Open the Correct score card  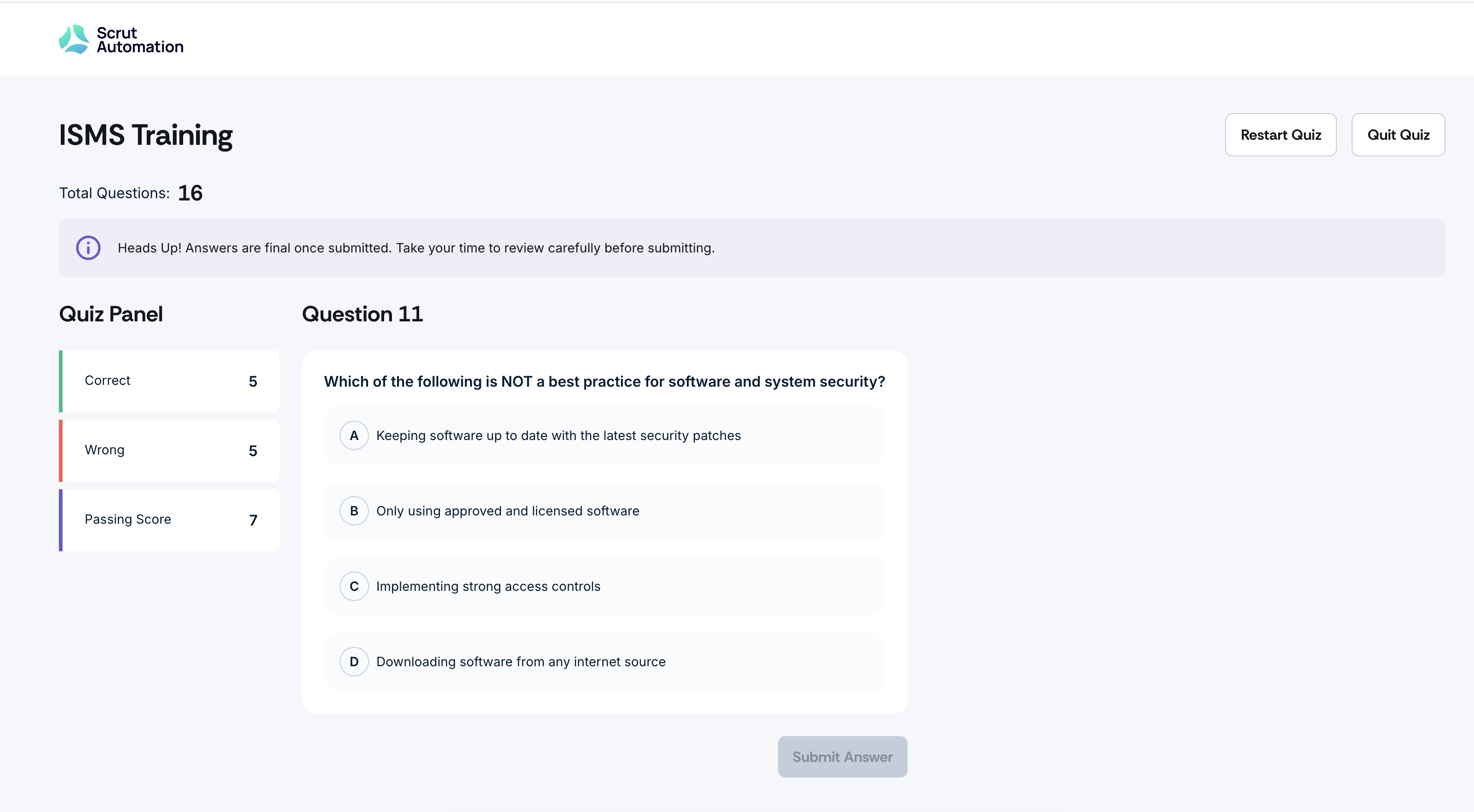(170, 382)
